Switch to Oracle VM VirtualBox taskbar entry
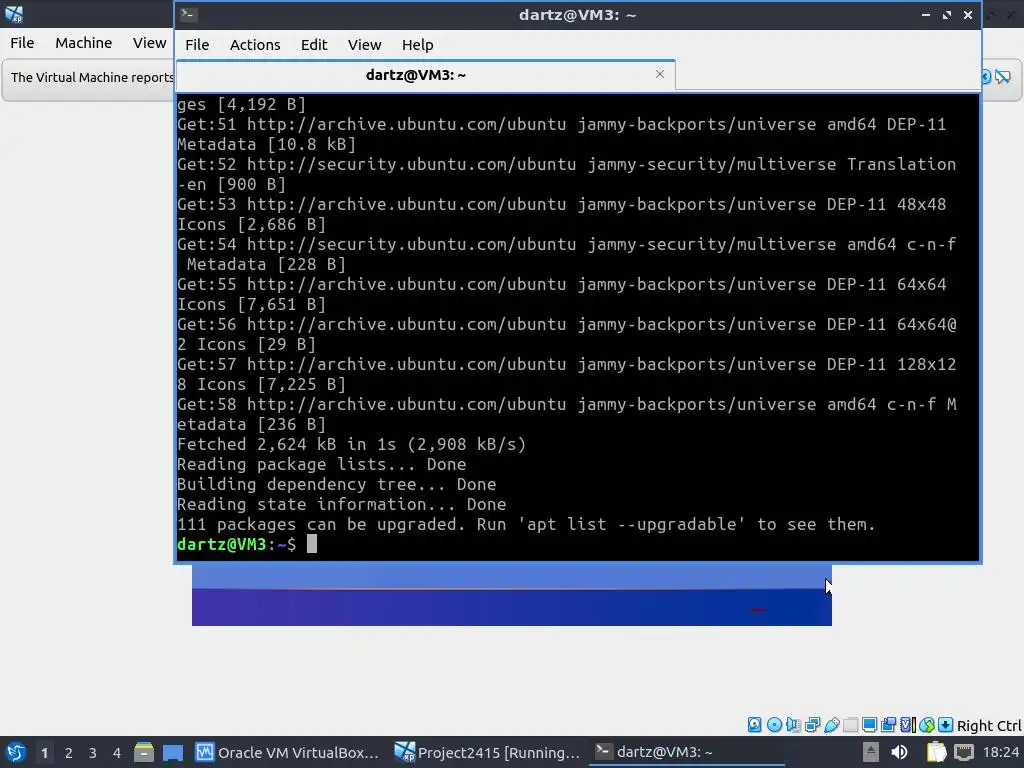 (x=287, y=752)
